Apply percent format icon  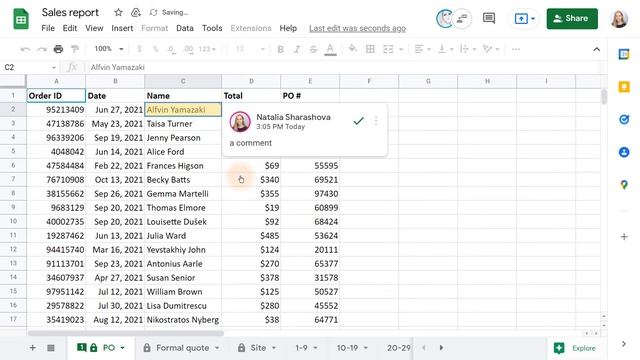pyautogui.click(x=156, y=49)
